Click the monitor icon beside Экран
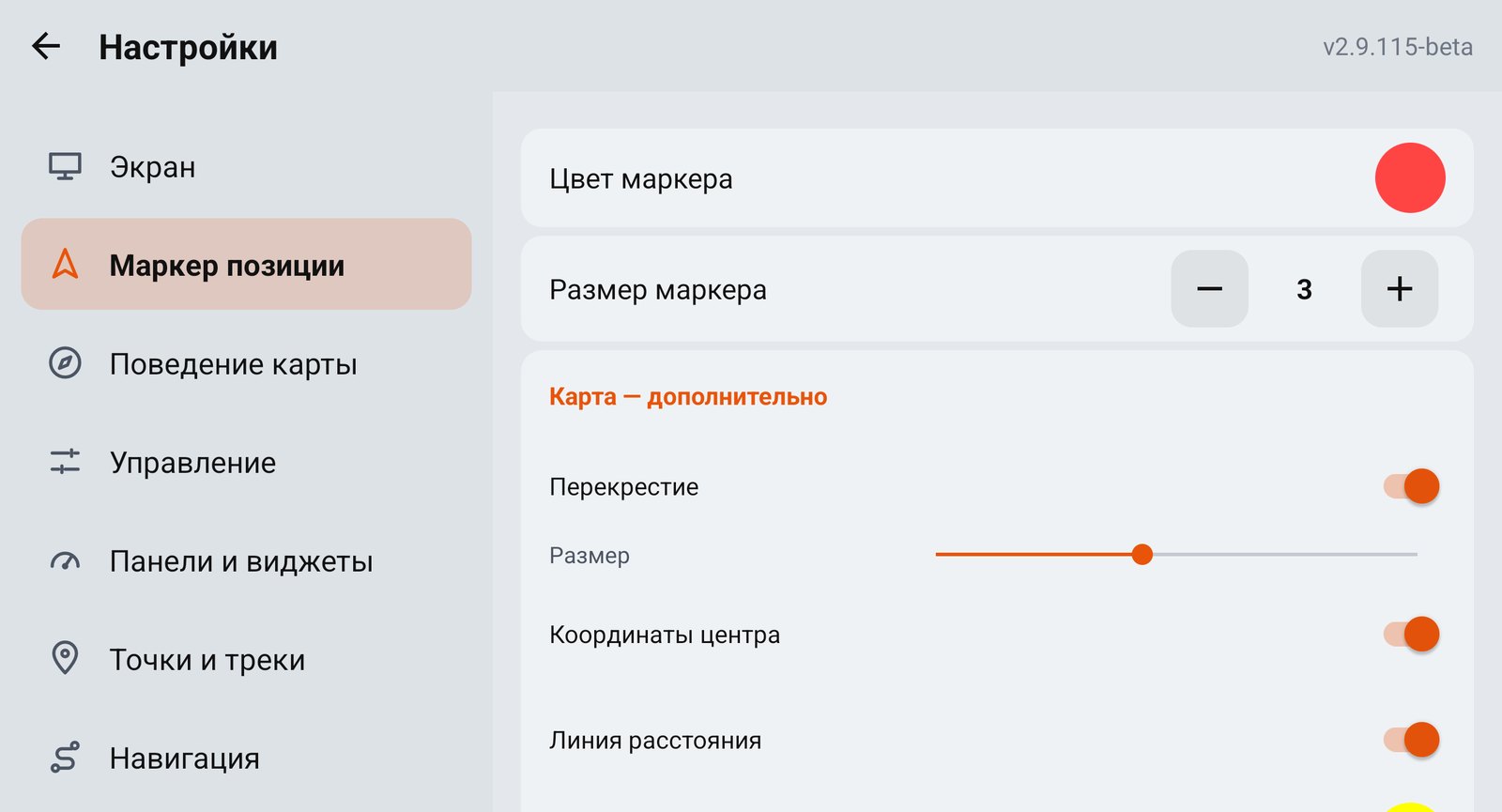The height and width of the screenshot is (812, 1502). tap(65, 166)
